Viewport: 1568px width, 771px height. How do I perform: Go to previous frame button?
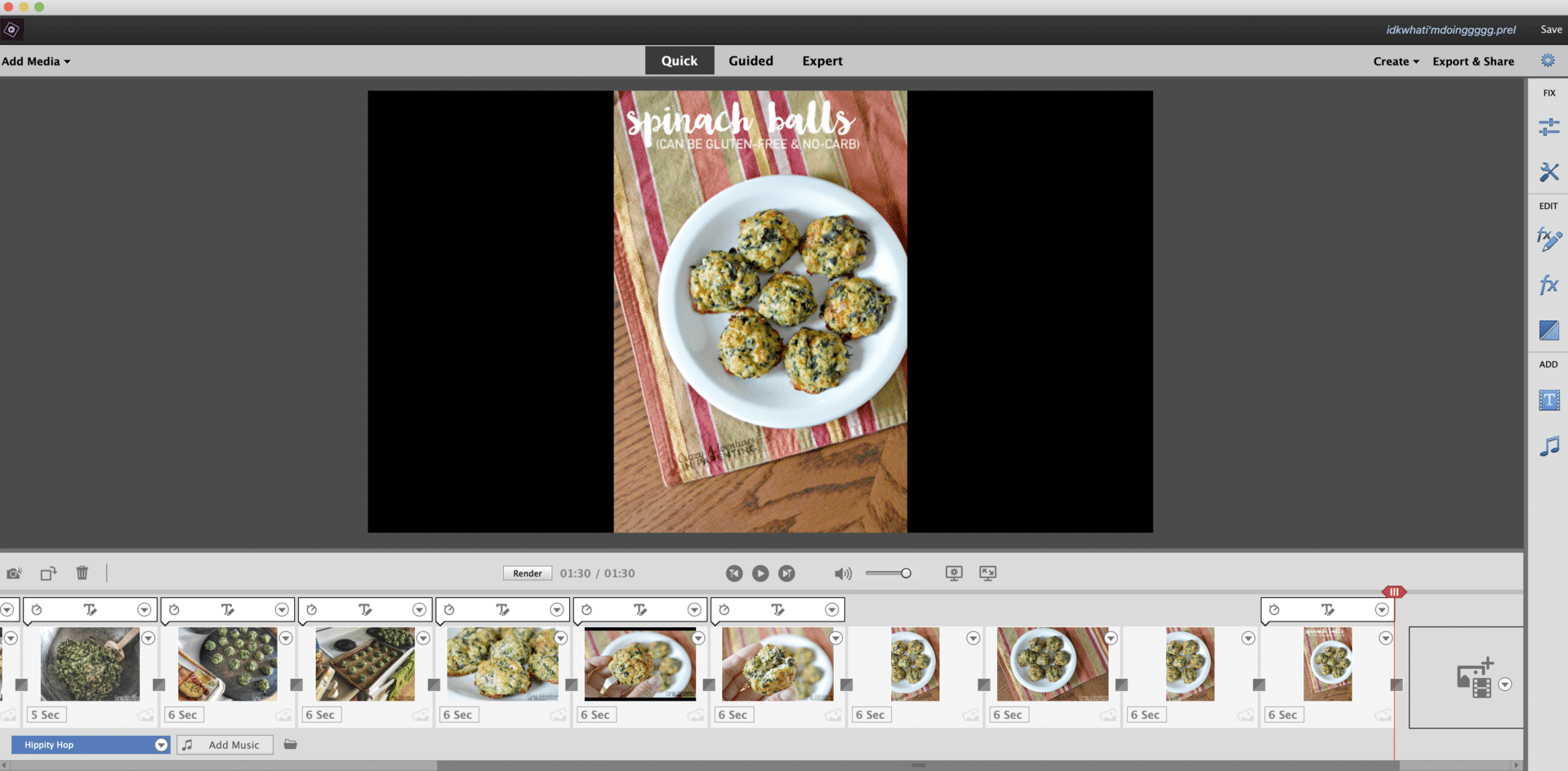click(734, 573)
